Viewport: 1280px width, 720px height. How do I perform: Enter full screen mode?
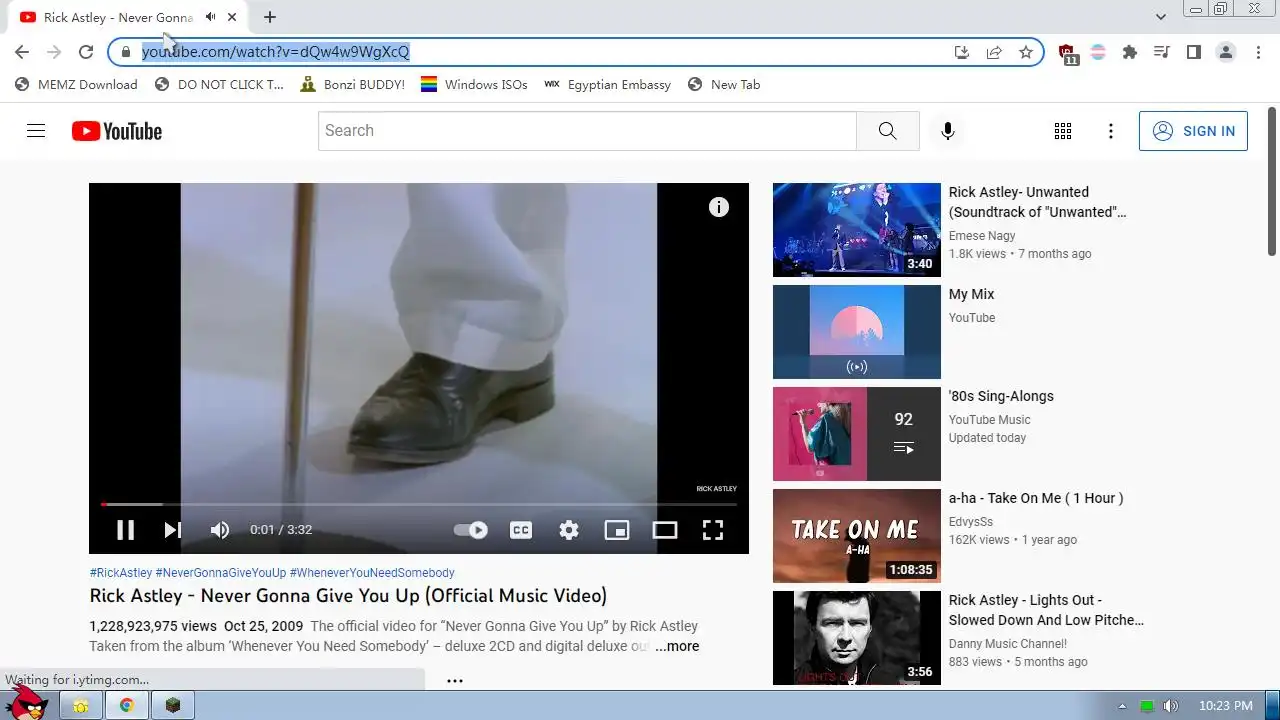pos(713,530)
